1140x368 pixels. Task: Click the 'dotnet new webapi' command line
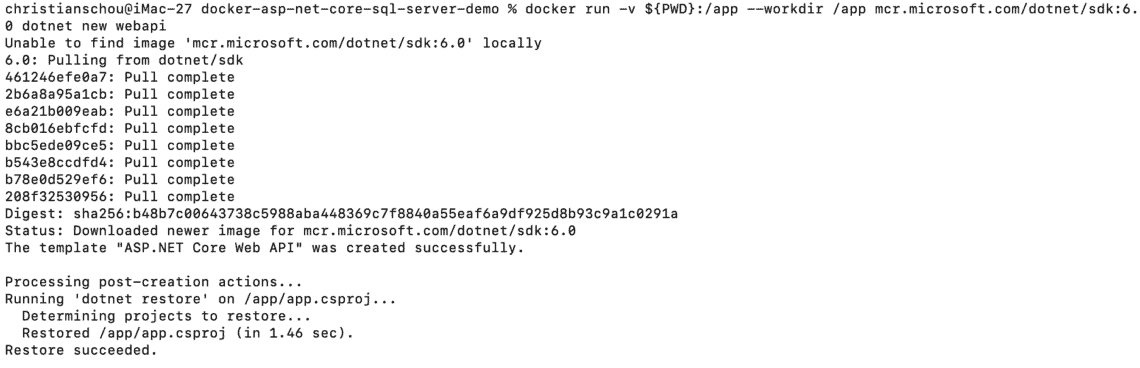(94, 25)
